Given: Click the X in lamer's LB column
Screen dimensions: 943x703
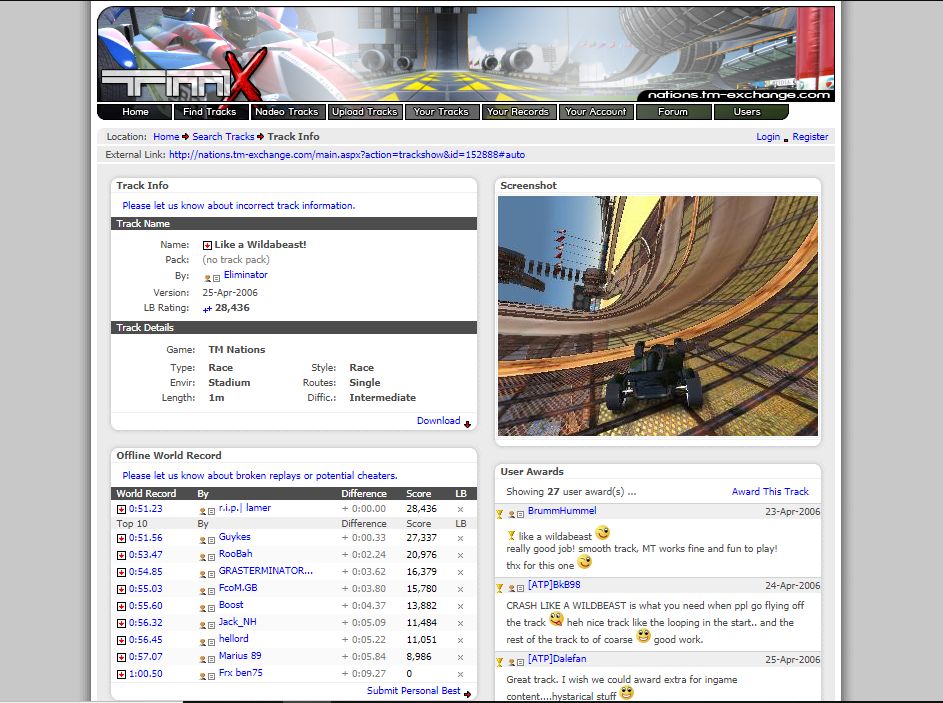Looking at the screenshot, I should point(458,508).
